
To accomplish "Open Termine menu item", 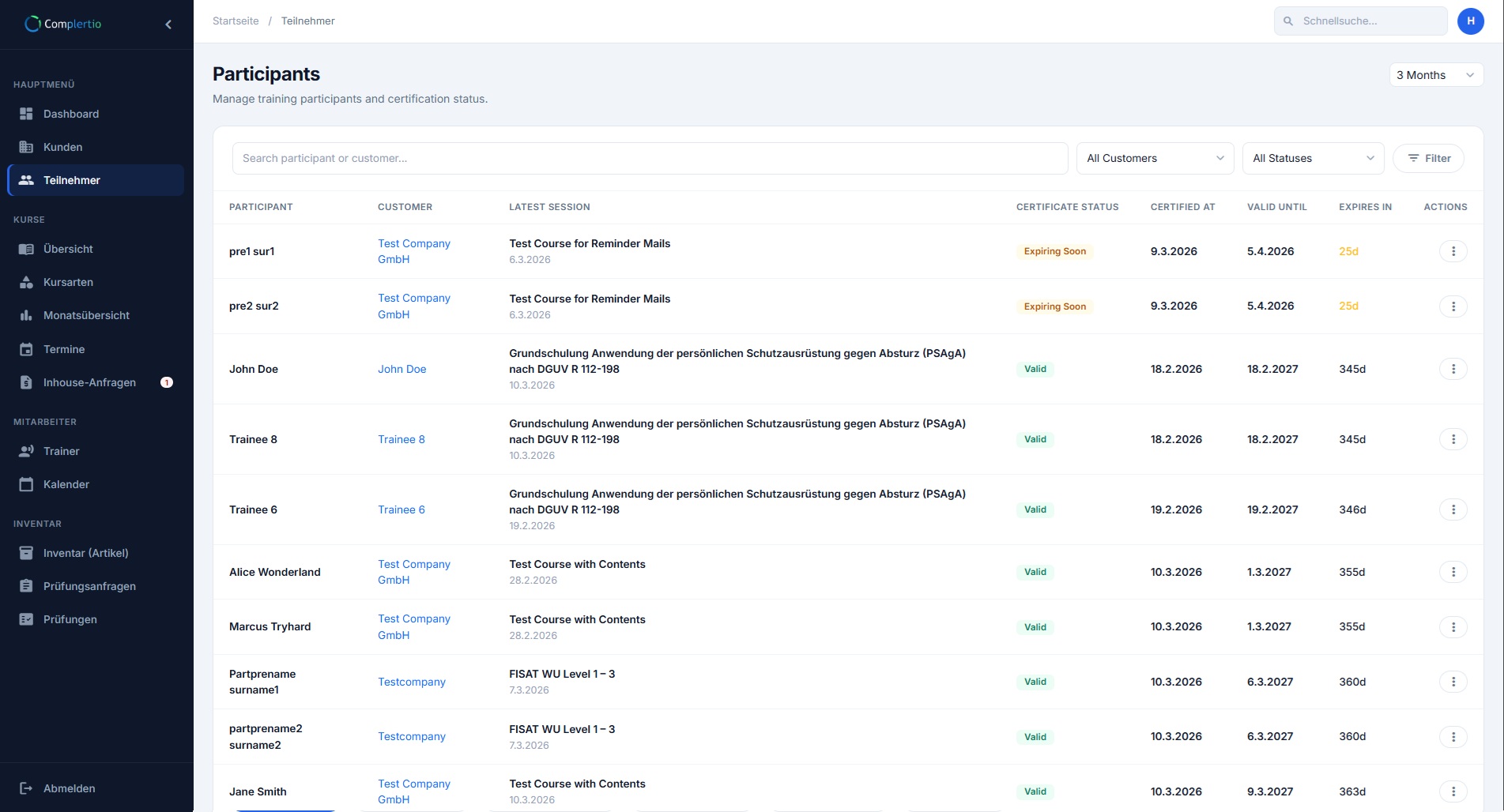I will pyautogui.click(x=96, y=349).
